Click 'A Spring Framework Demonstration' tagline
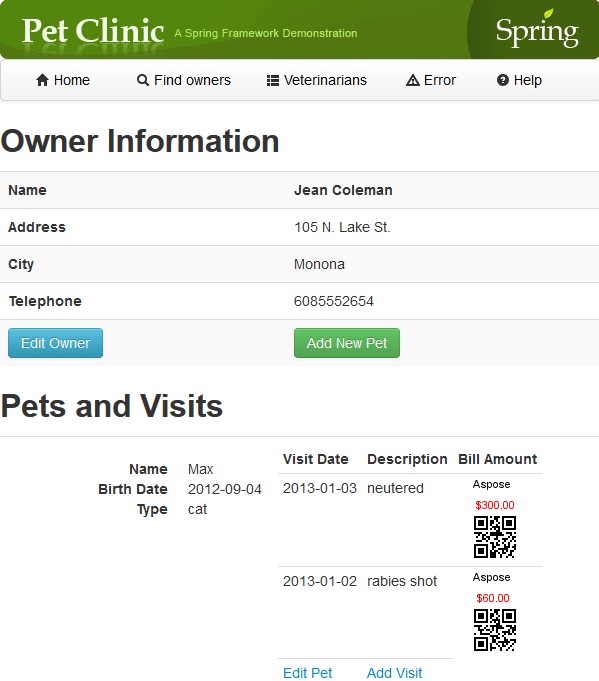The height and width of the screenshot is (681, 599). click(x=266, y=33)
